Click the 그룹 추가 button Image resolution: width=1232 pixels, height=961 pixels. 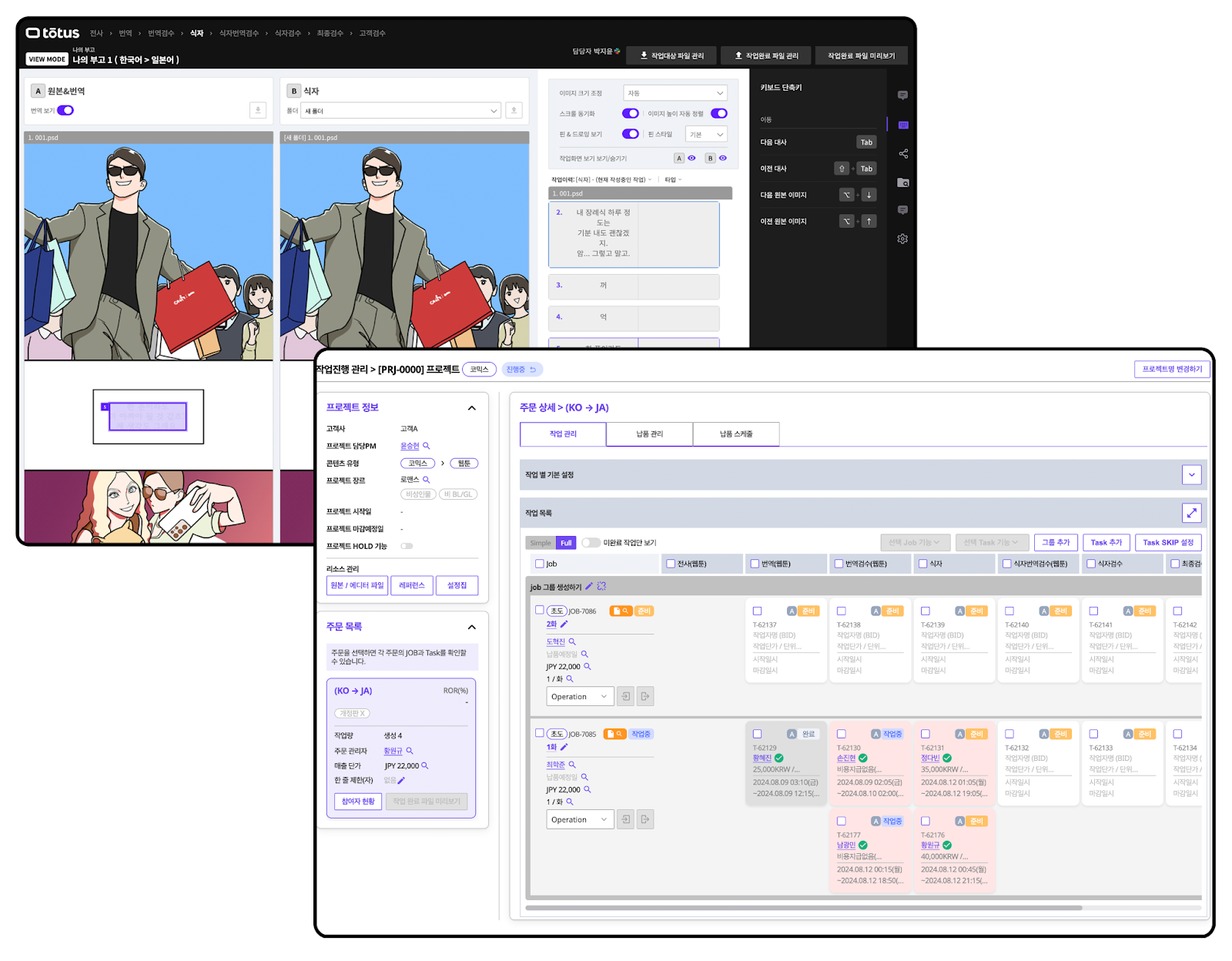[1056, 542]
